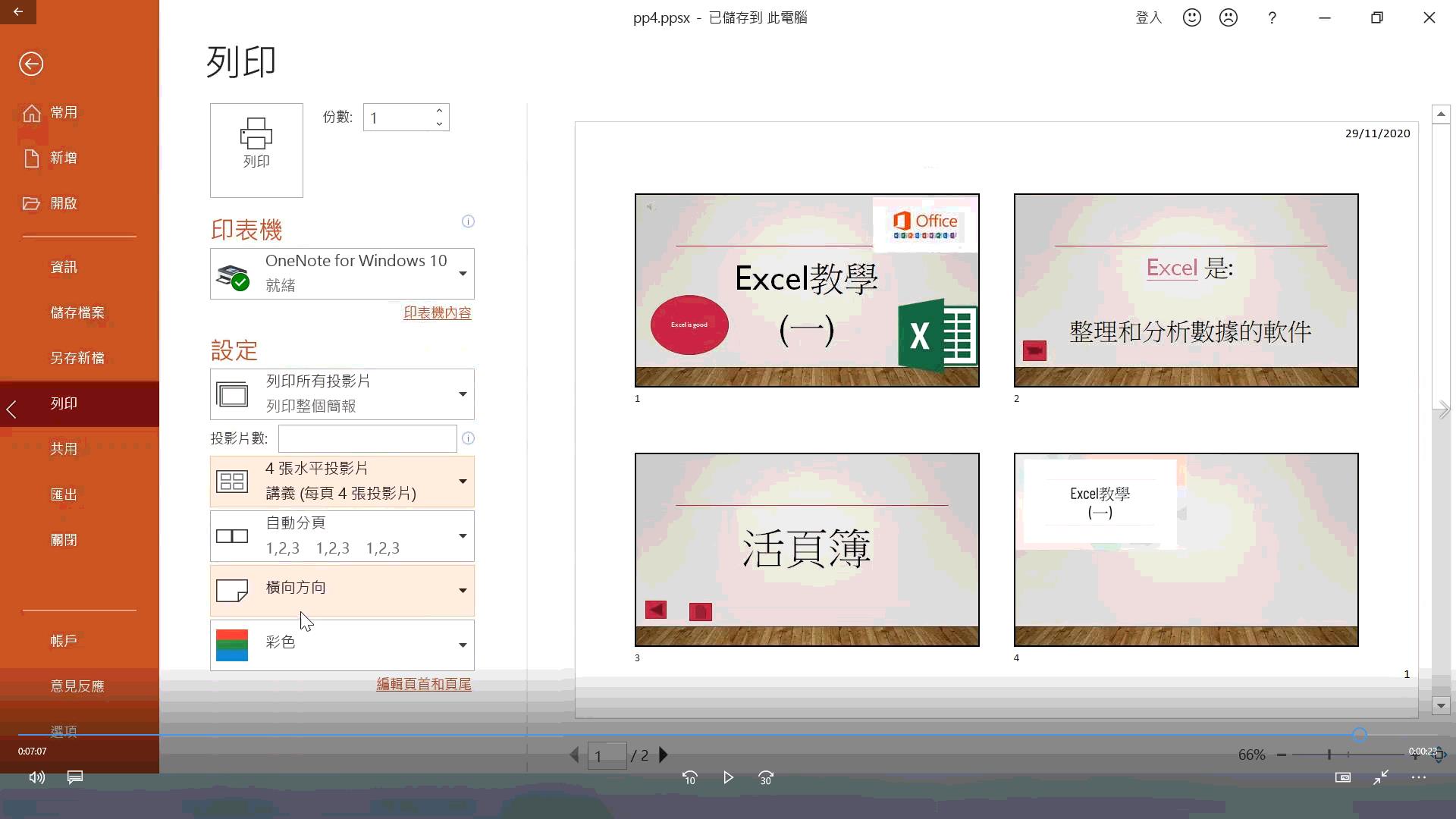The width and height of the screenshot is (1456, 819).
Task: Open 編輯頁首和頁尾 link
Action: pos(423,684)
